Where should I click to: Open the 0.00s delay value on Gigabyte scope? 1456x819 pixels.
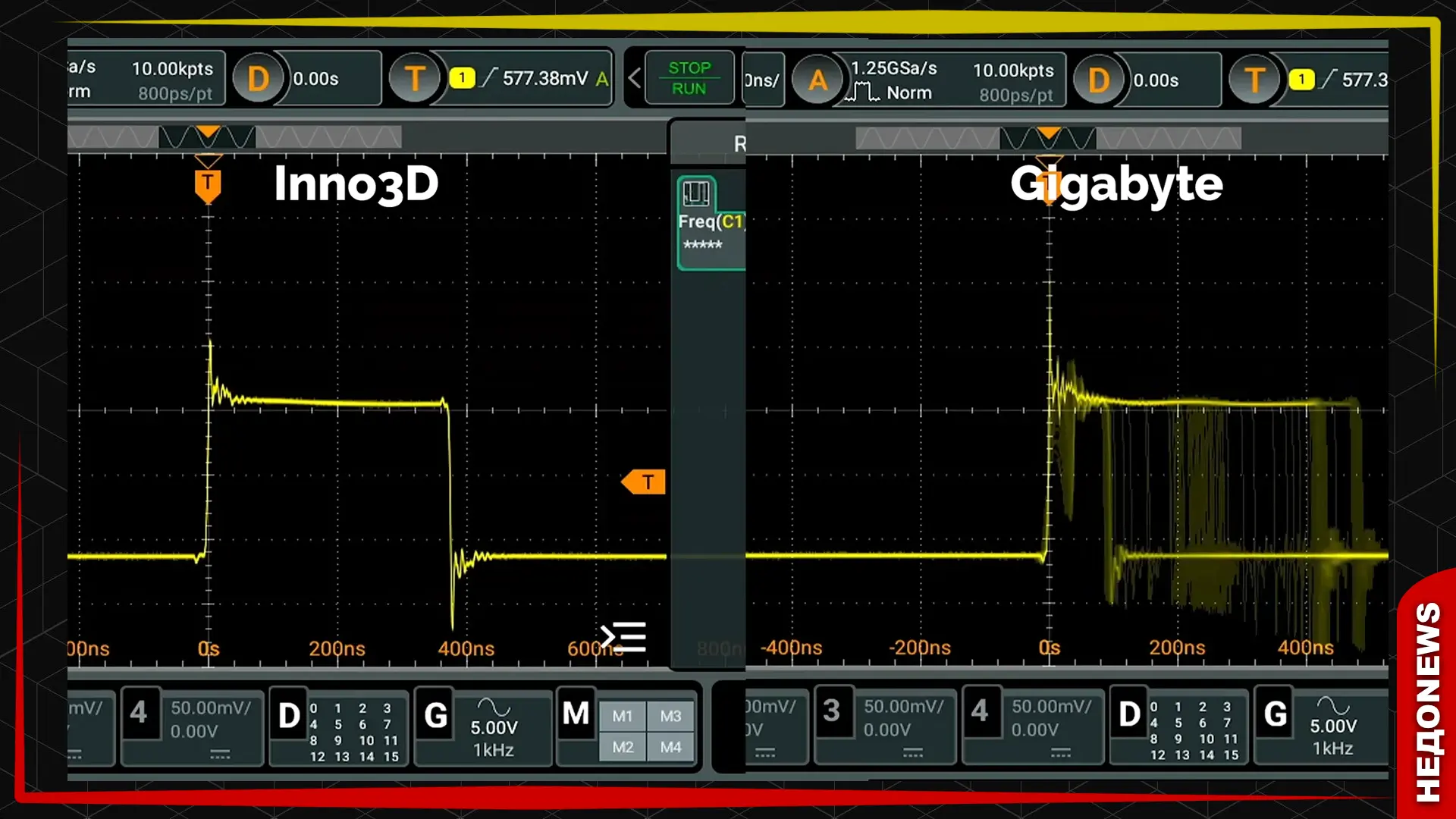click(1156, 80)
